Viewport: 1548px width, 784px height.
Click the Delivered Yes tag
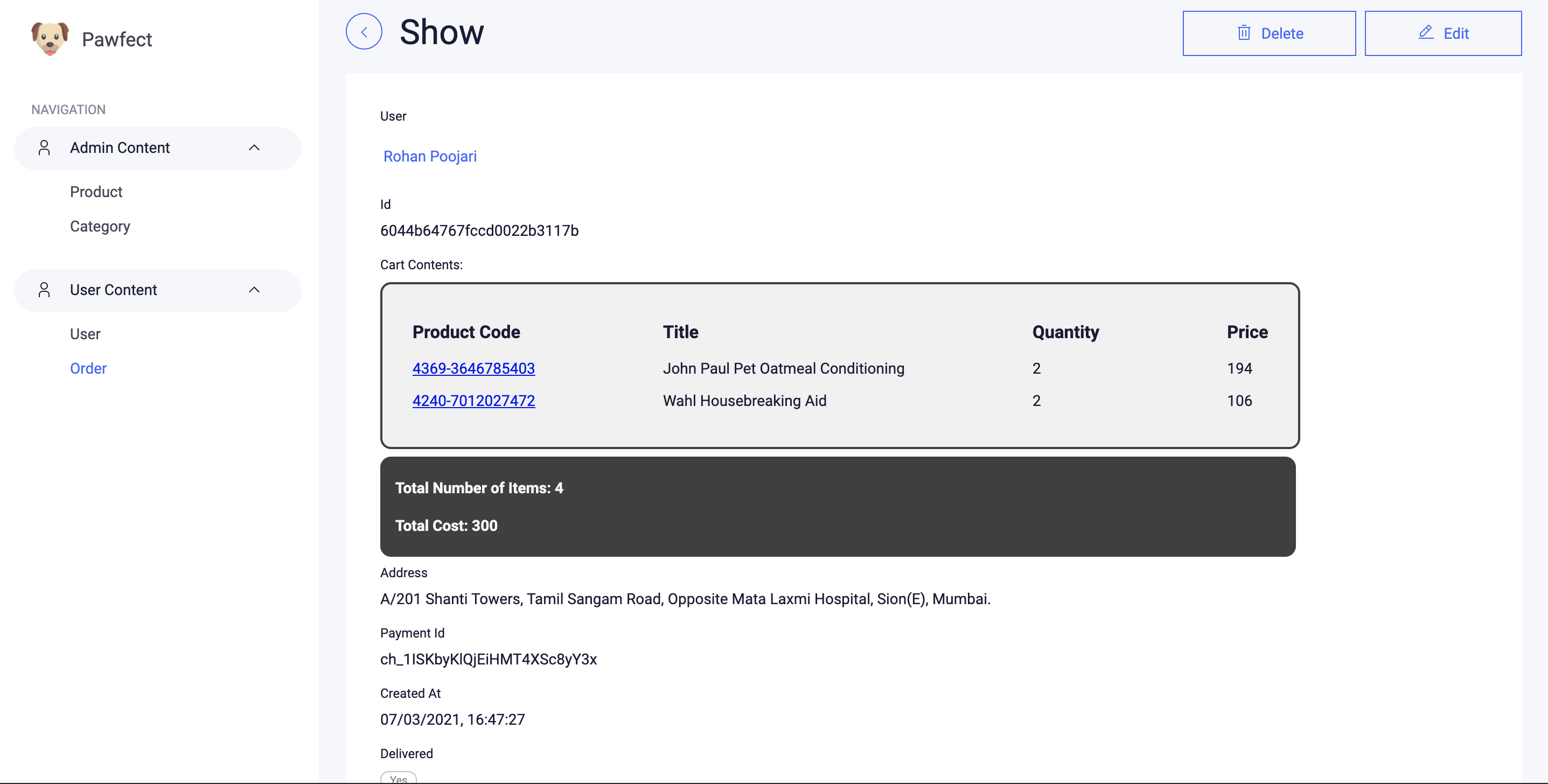click(398, 778)
